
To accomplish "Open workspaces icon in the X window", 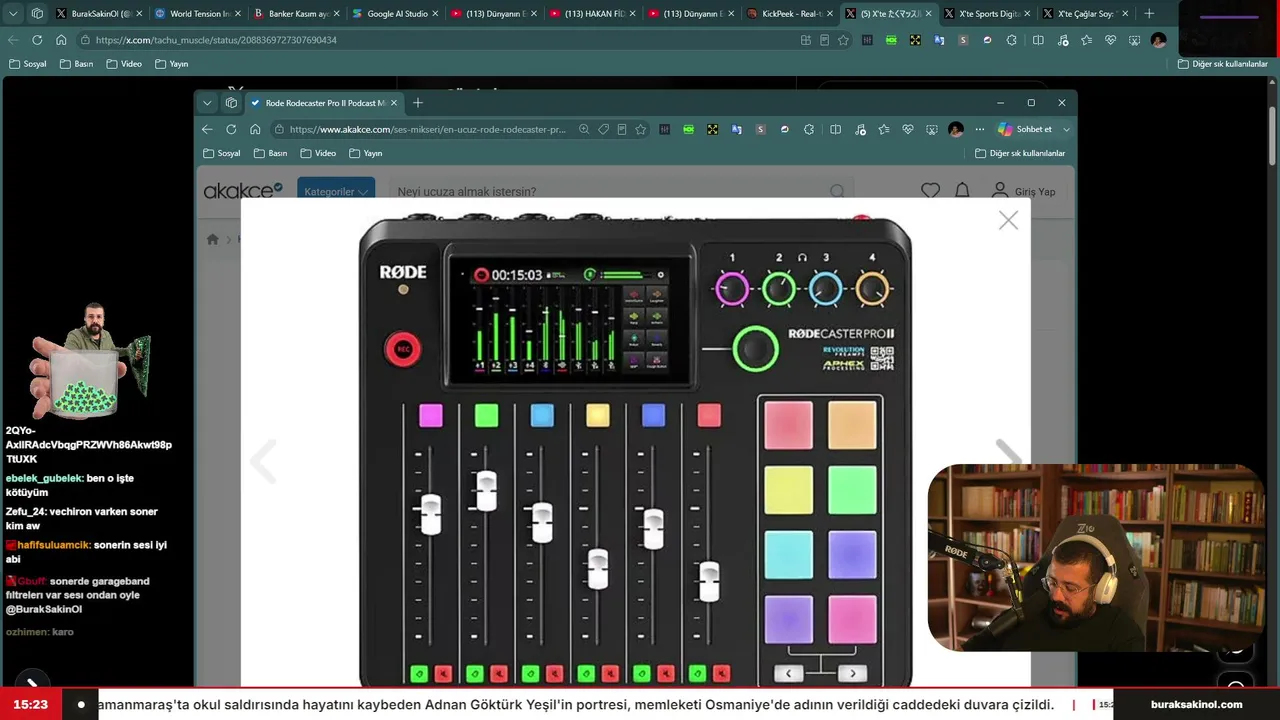I will coord(37,14).
